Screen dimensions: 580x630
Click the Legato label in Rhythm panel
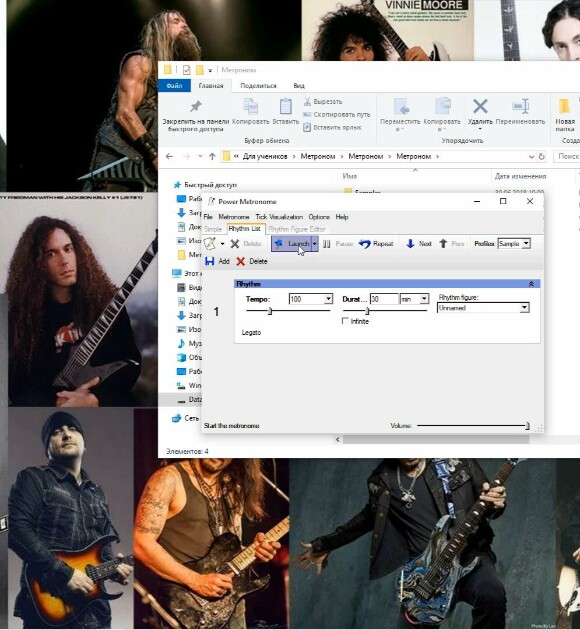tap(251, 333)
